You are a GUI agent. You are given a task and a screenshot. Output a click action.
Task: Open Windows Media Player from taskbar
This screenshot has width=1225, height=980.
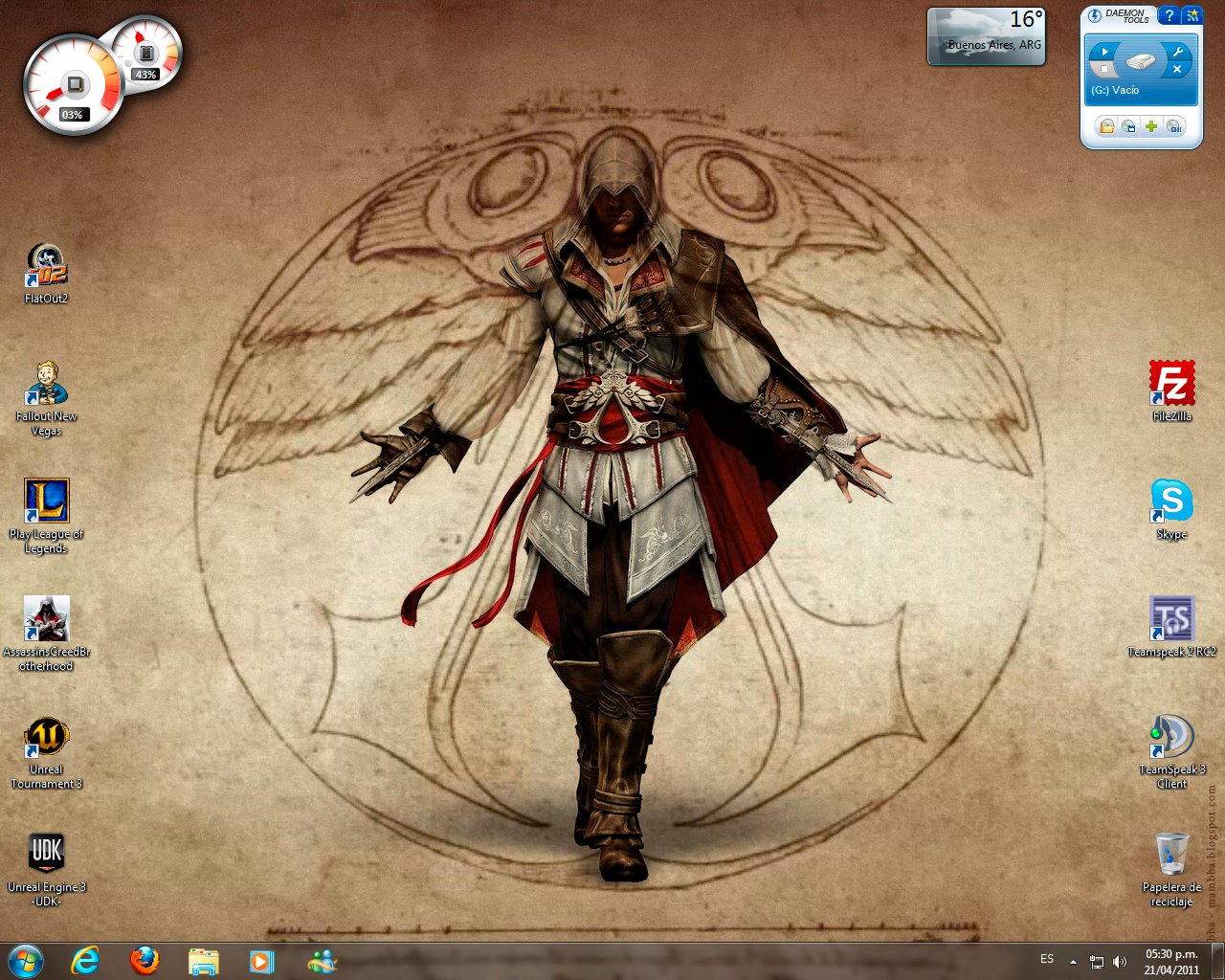(261, 960)
